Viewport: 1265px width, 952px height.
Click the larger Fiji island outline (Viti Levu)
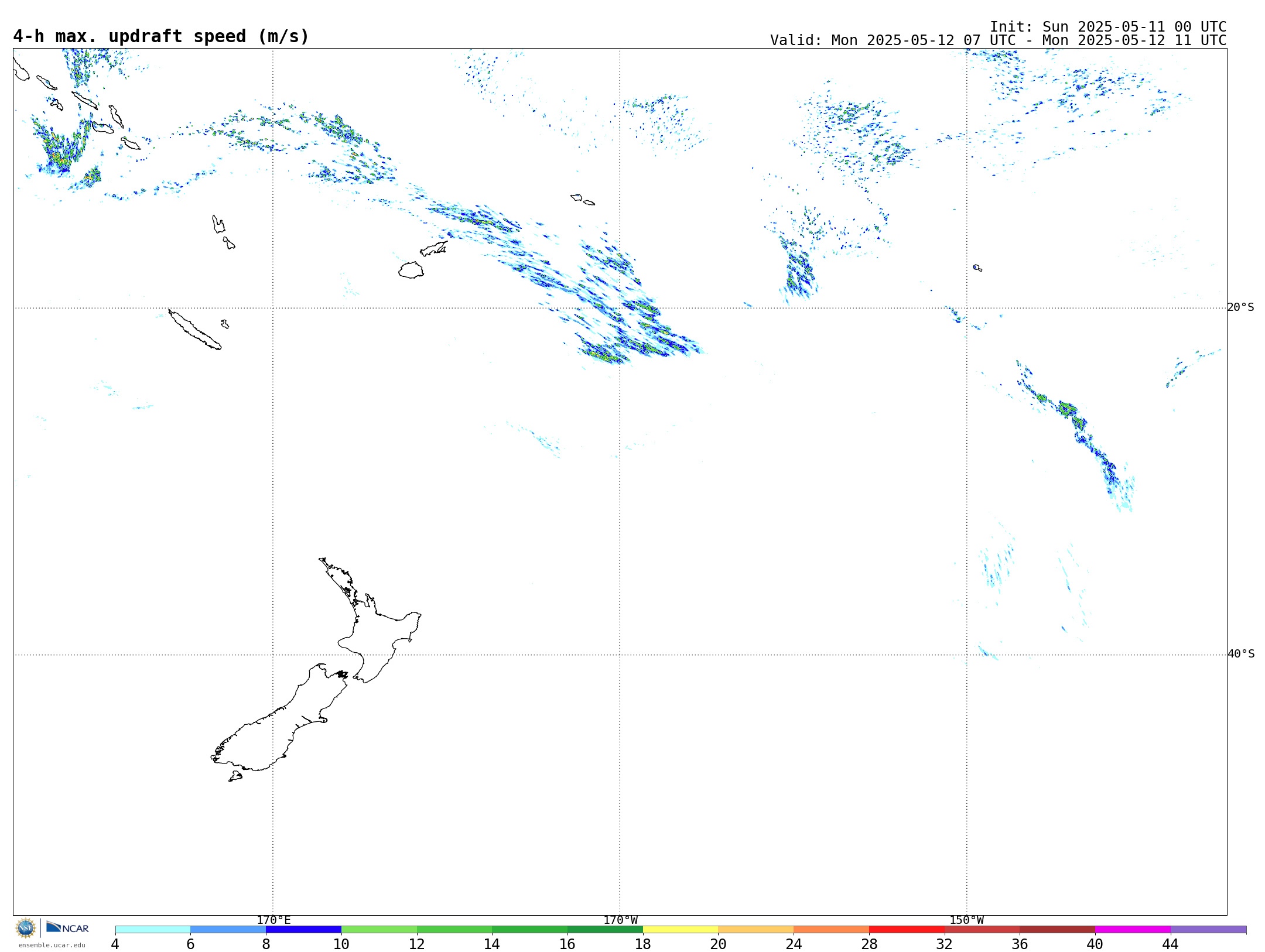pos(411,270)
